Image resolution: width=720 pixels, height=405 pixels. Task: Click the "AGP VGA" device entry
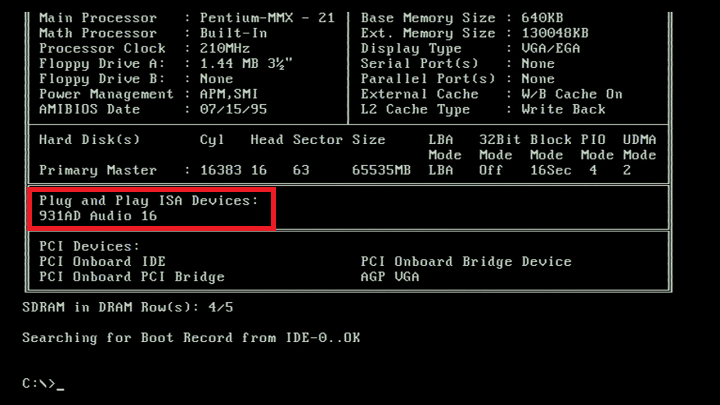coord(390,276)
